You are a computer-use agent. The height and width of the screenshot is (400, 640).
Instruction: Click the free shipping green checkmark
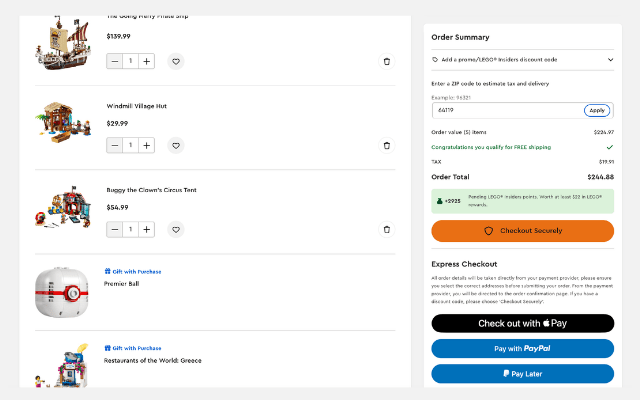click(x=610, y=147)
